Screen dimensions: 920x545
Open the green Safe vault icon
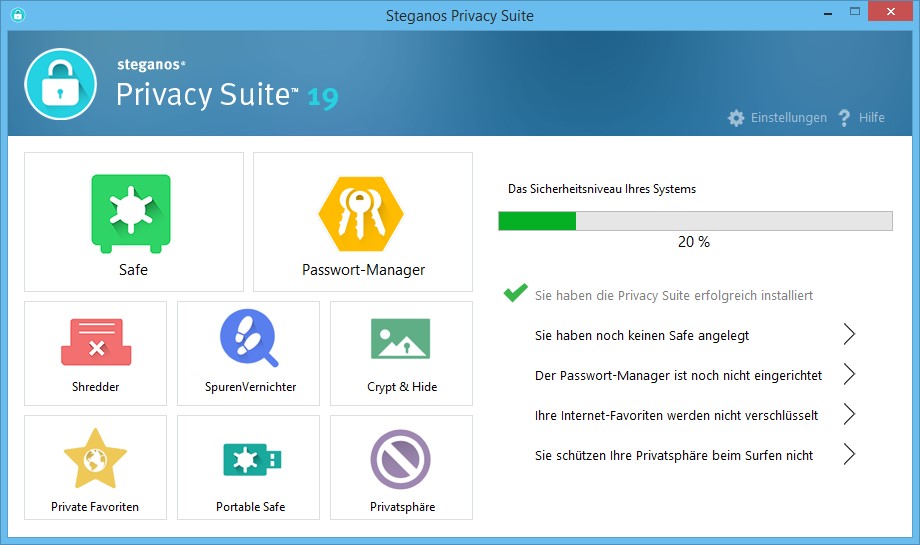[131, 214]
